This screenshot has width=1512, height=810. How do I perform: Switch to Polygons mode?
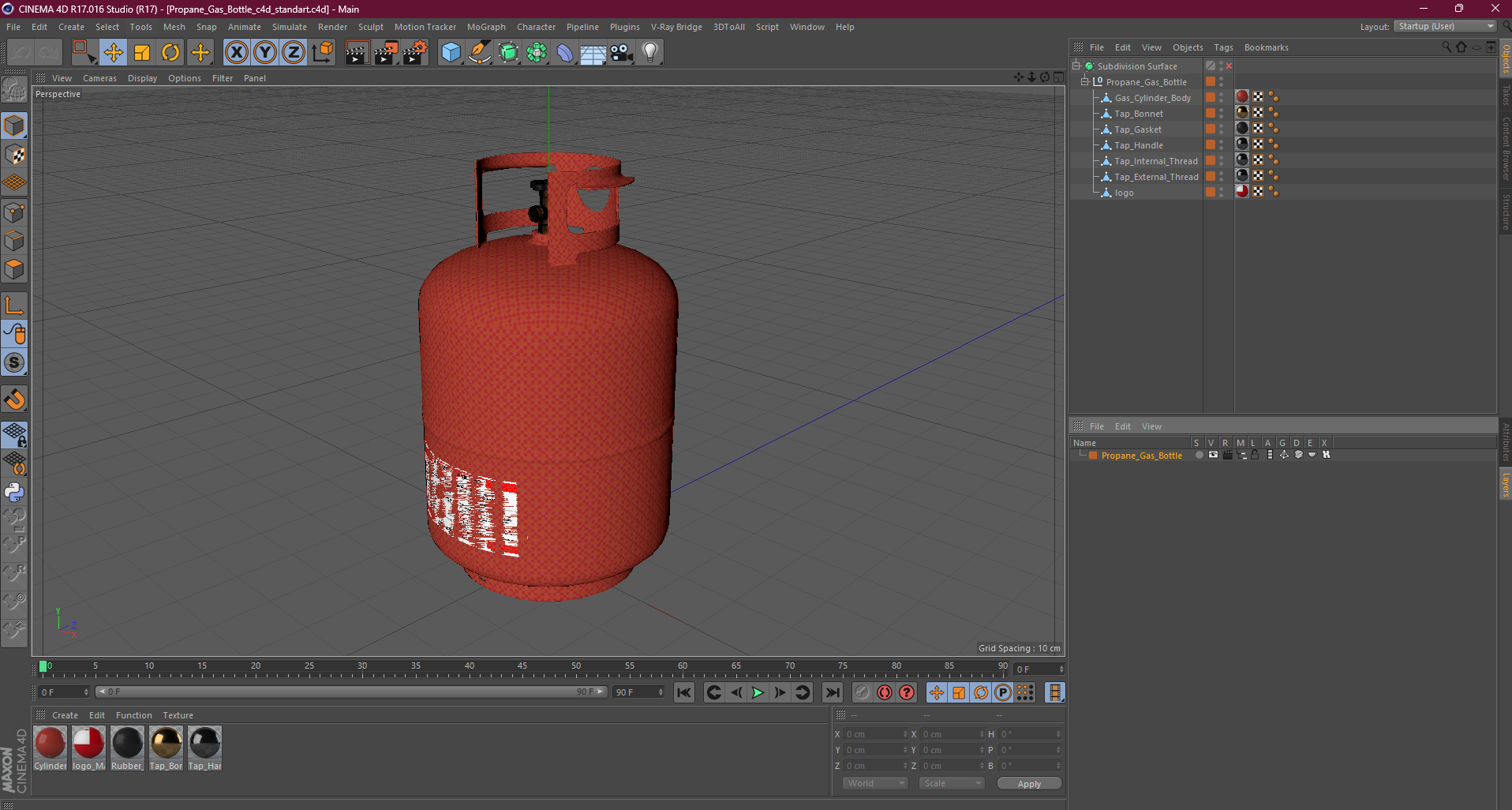(x=14, y=269)
